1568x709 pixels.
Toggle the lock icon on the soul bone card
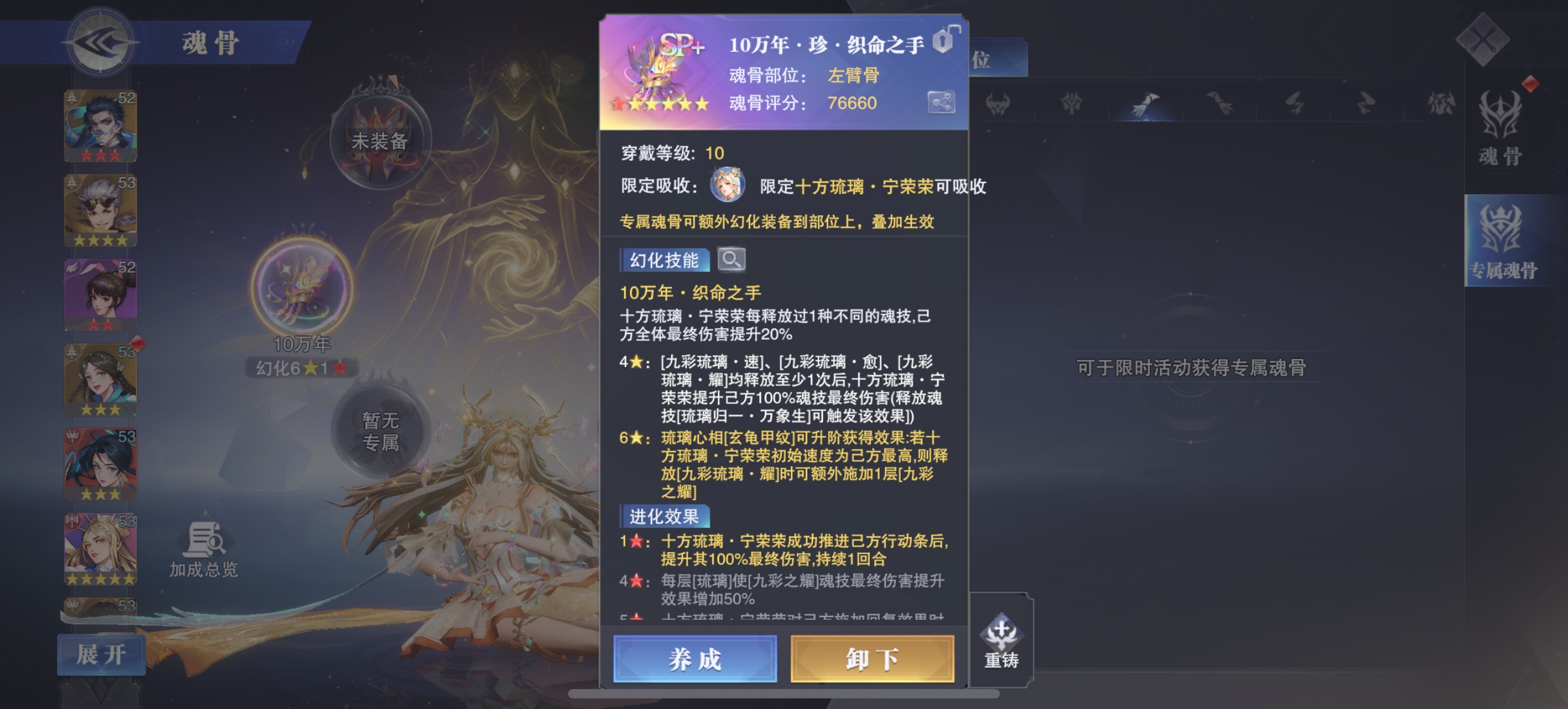coord(944,40)
